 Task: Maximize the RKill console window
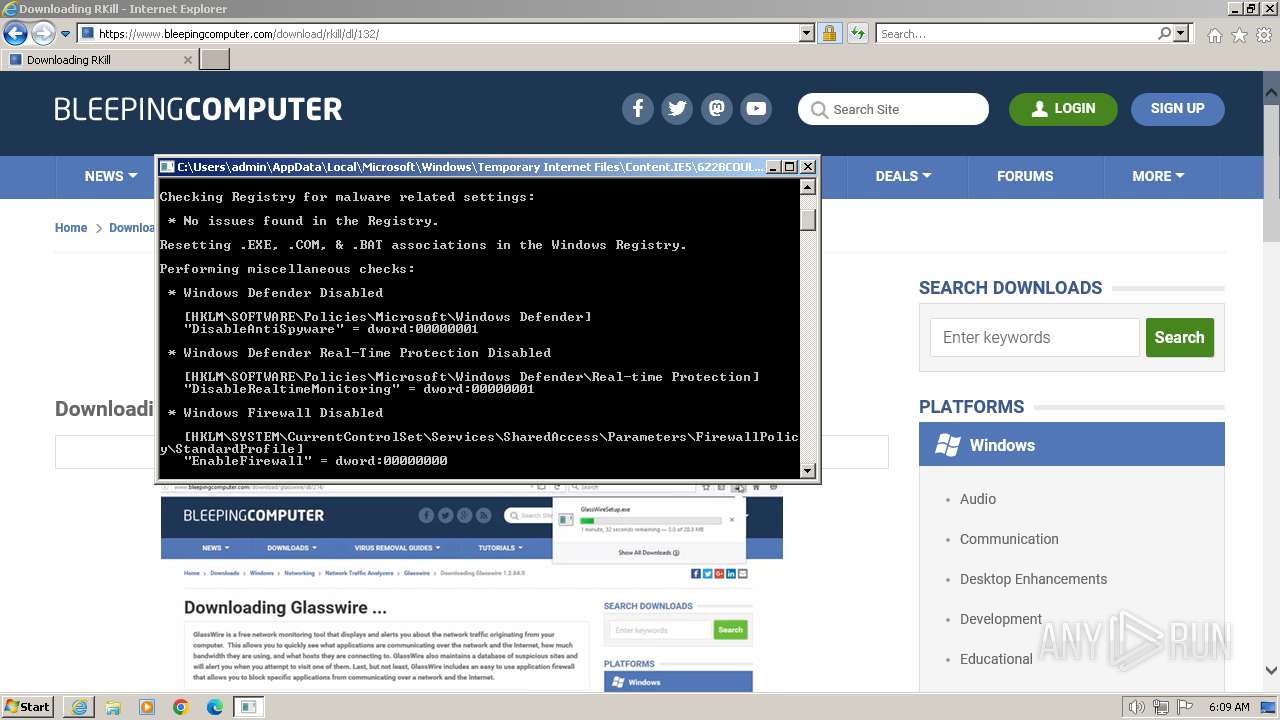click(x=789, y=167)
